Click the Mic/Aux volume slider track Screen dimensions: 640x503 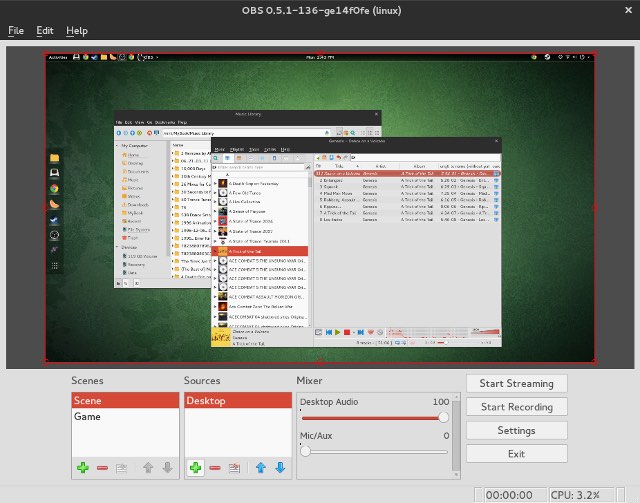375,452
